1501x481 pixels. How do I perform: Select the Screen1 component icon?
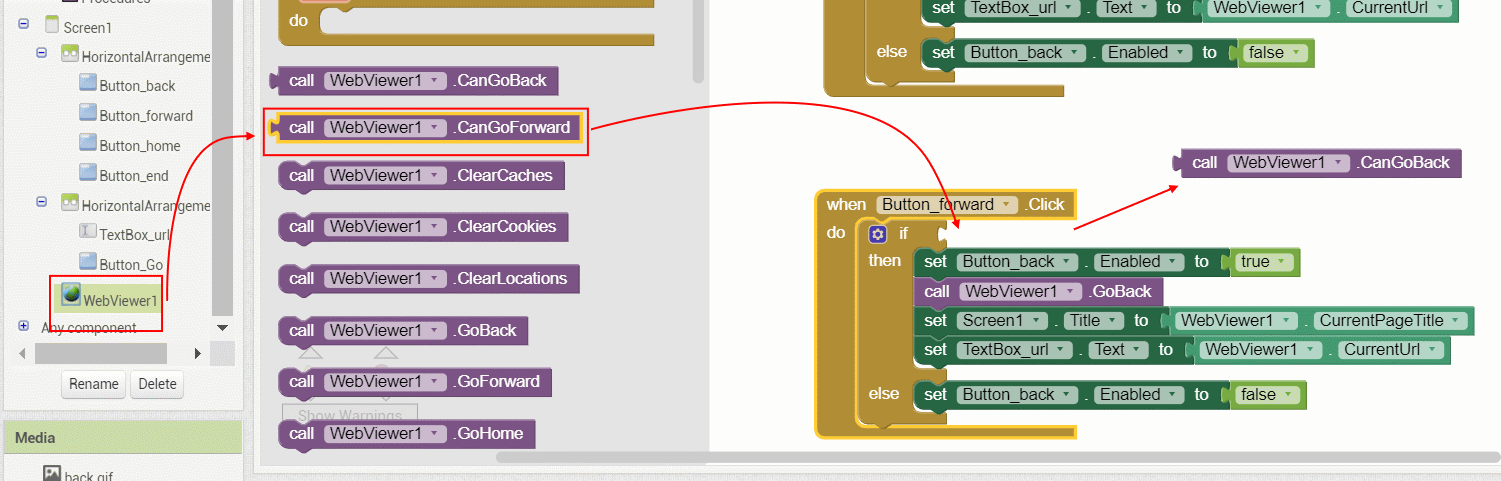click(x=52, y=26)
